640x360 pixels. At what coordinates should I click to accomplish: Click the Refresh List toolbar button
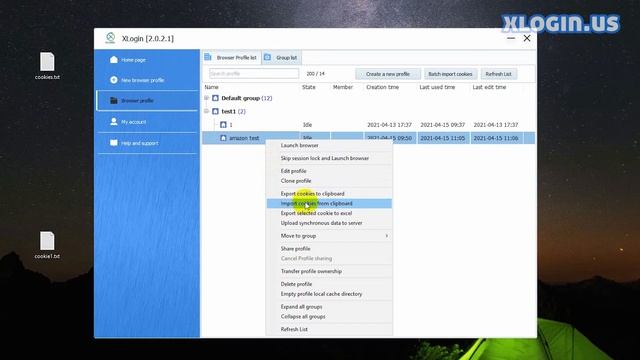tap(498, 74)
